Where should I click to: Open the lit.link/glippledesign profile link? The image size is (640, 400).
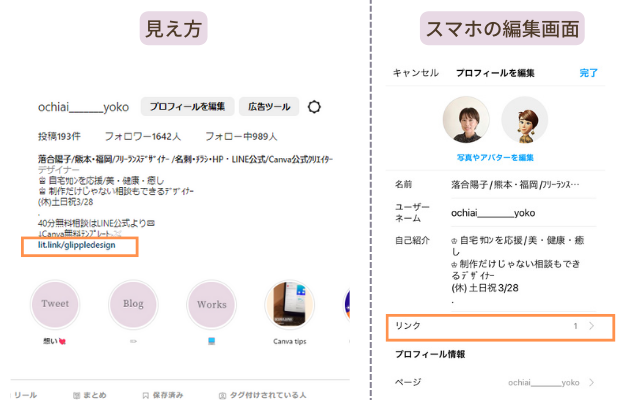[77, 245]
